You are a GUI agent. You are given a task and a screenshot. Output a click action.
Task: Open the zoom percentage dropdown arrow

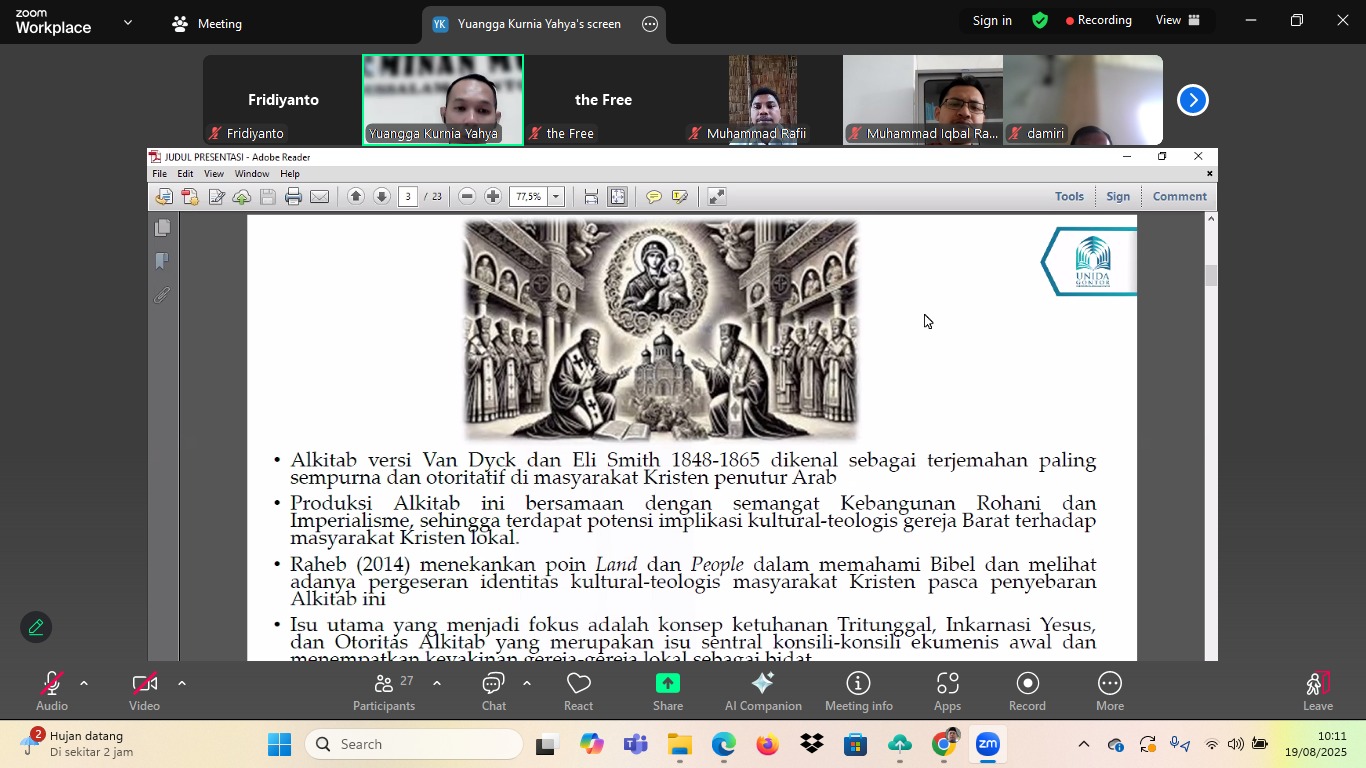tap(556, 197)
